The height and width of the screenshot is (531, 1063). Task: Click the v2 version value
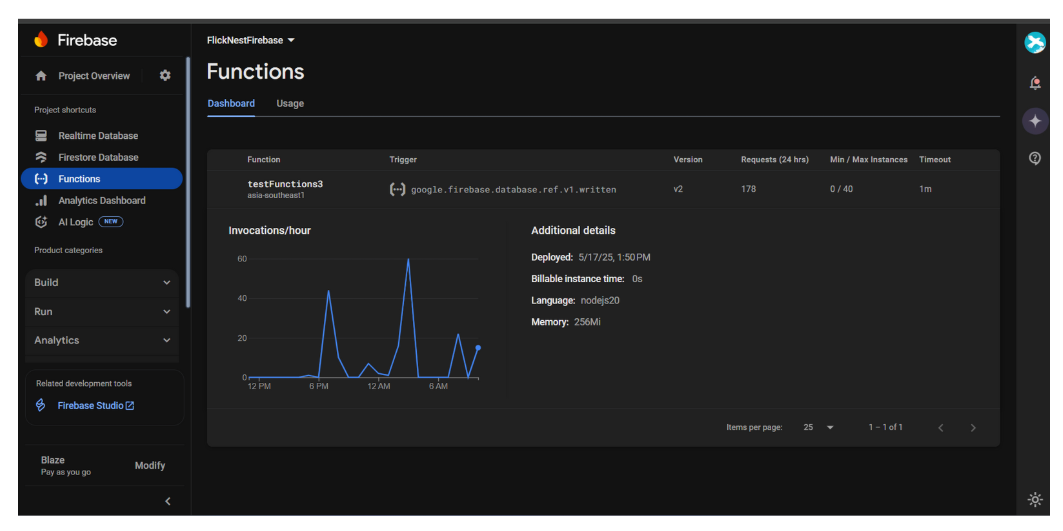[x=678, y=189]
